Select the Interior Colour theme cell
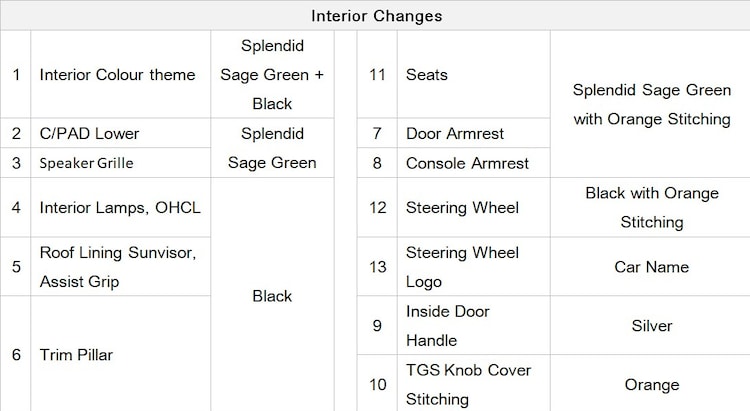This screenshot has width=750, height=411. point(117,75)
